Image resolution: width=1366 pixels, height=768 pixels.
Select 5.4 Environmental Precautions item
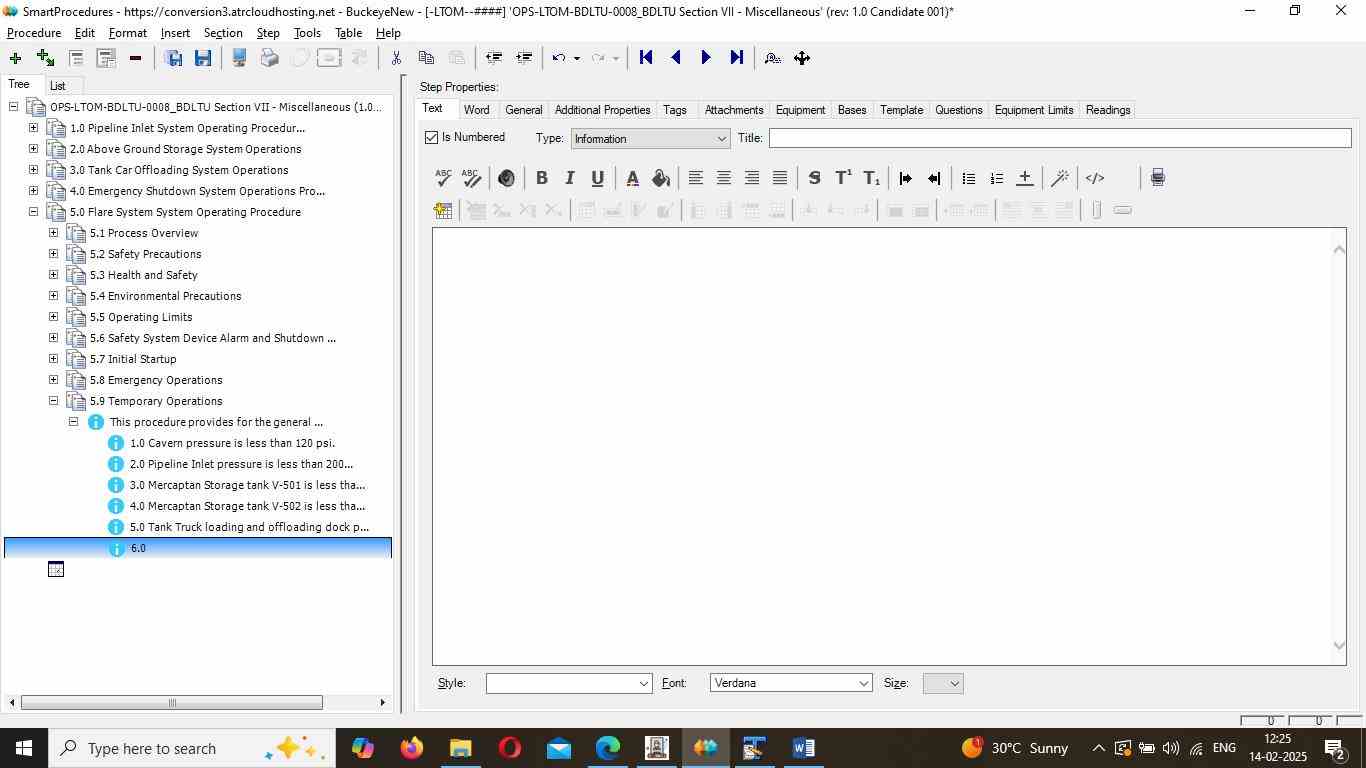(x=165, y=296)
